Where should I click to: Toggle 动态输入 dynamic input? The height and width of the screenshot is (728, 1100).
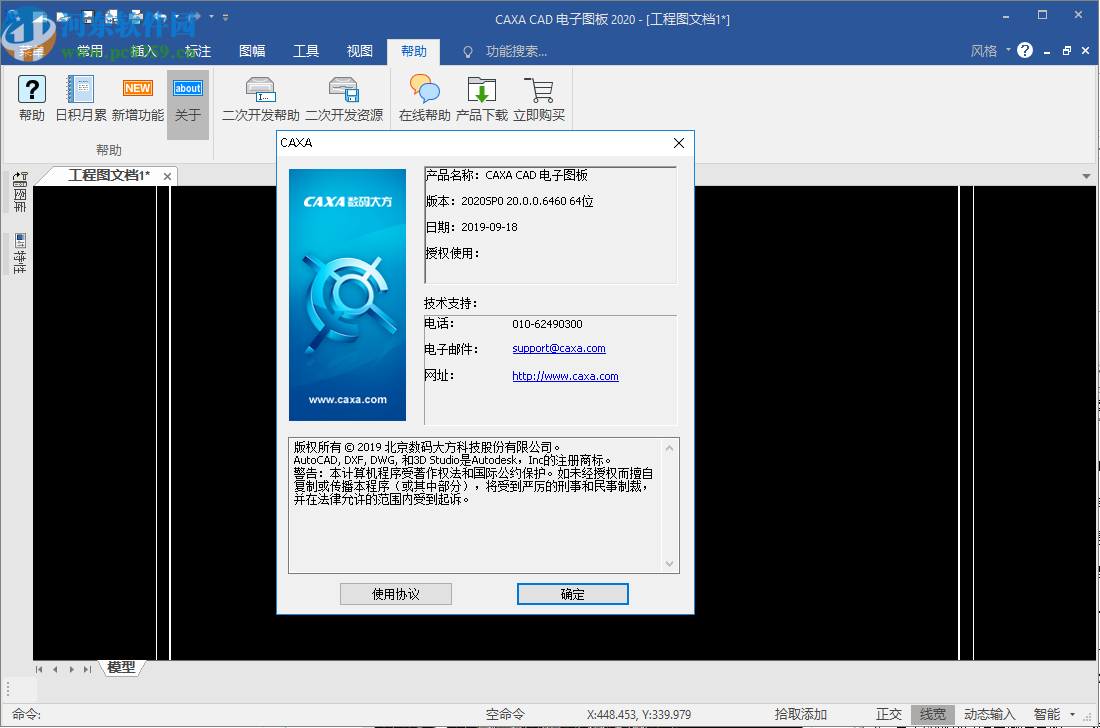click(989, 714)
